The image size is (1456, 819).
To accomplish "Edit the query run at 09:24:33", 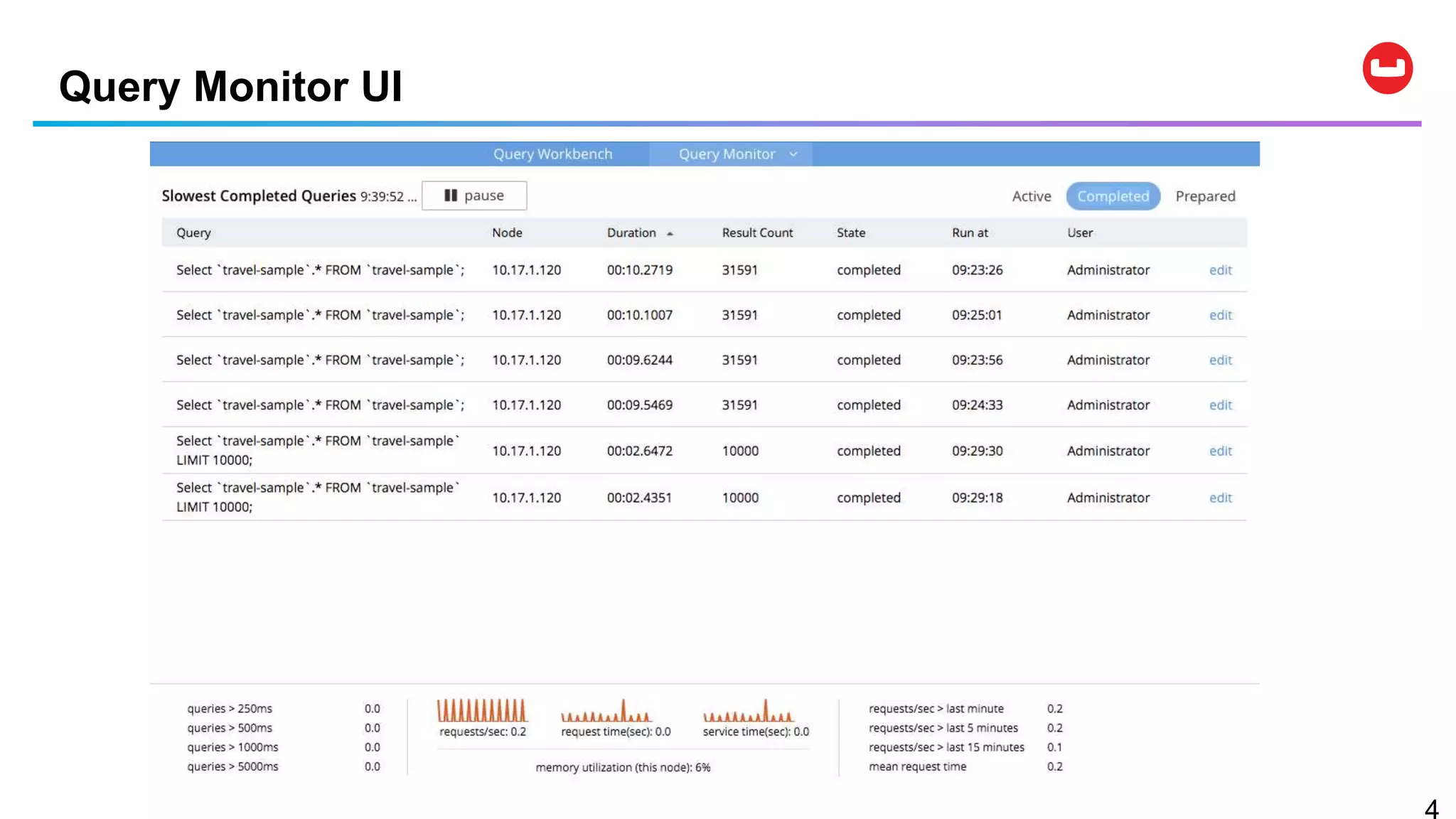I will (x=1220, y=405).
